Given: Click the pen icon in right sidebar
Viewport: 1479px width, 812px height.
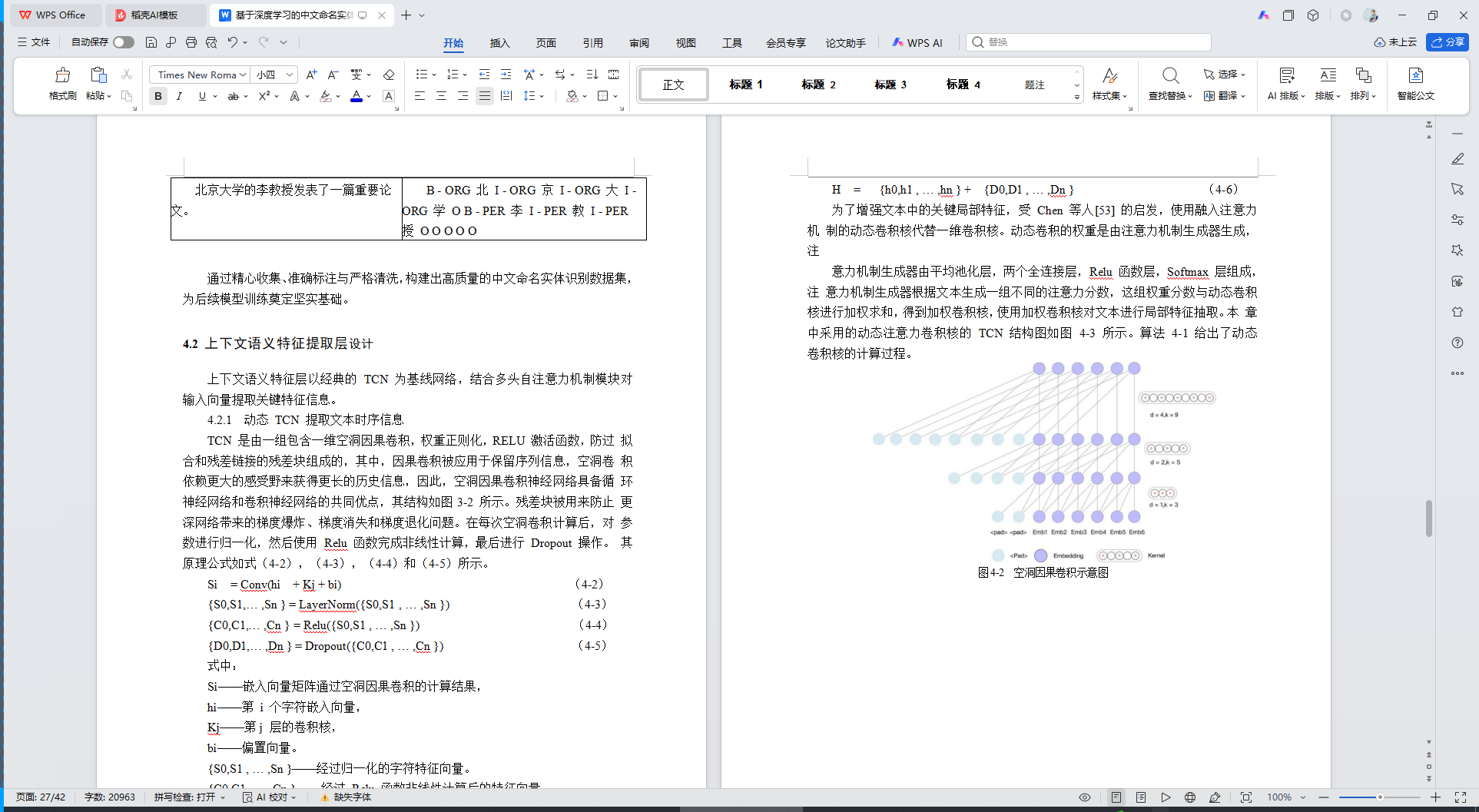Looking at the screenshot, I should click(1457, 158).
